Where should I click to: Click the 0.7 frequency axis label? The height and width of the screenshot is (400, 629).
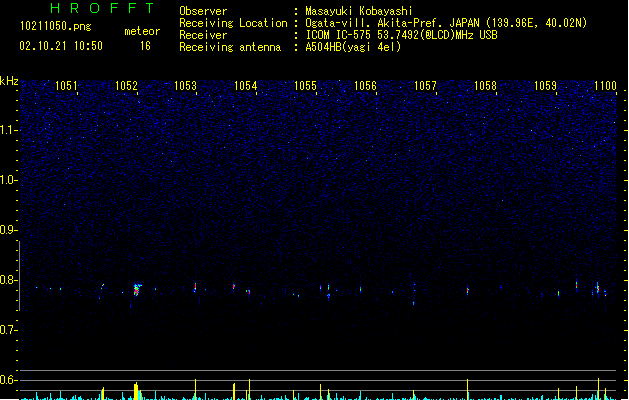point(8,330)
